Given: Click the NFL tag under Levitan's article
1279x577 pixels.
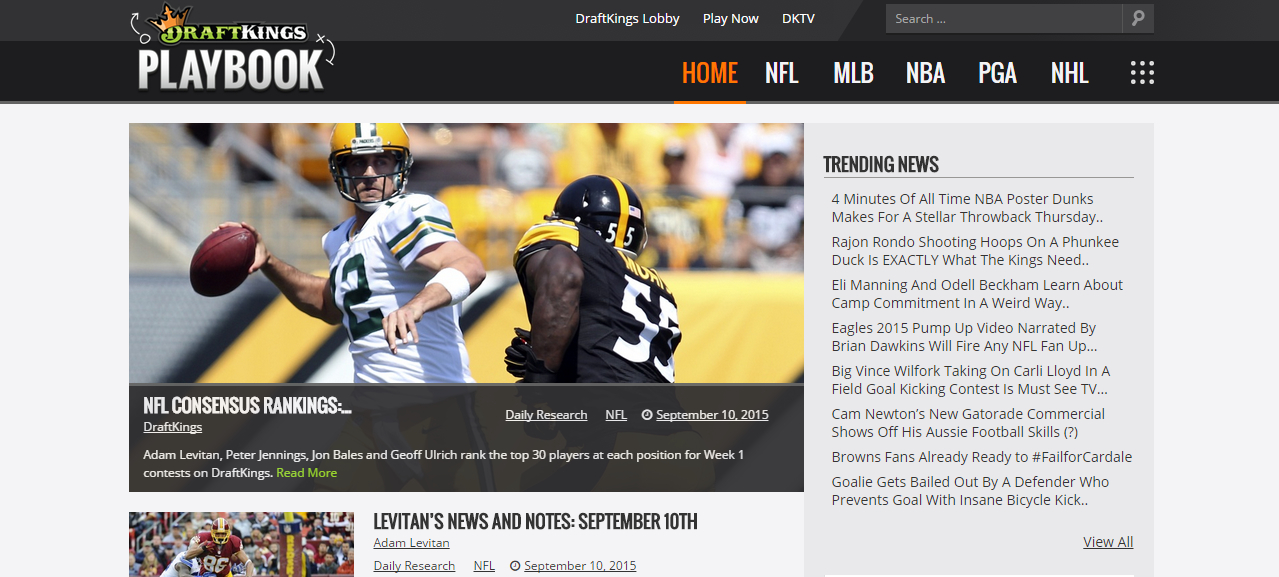Looking at the screenshot, I should pyautogui.click(x=484, y=566).
